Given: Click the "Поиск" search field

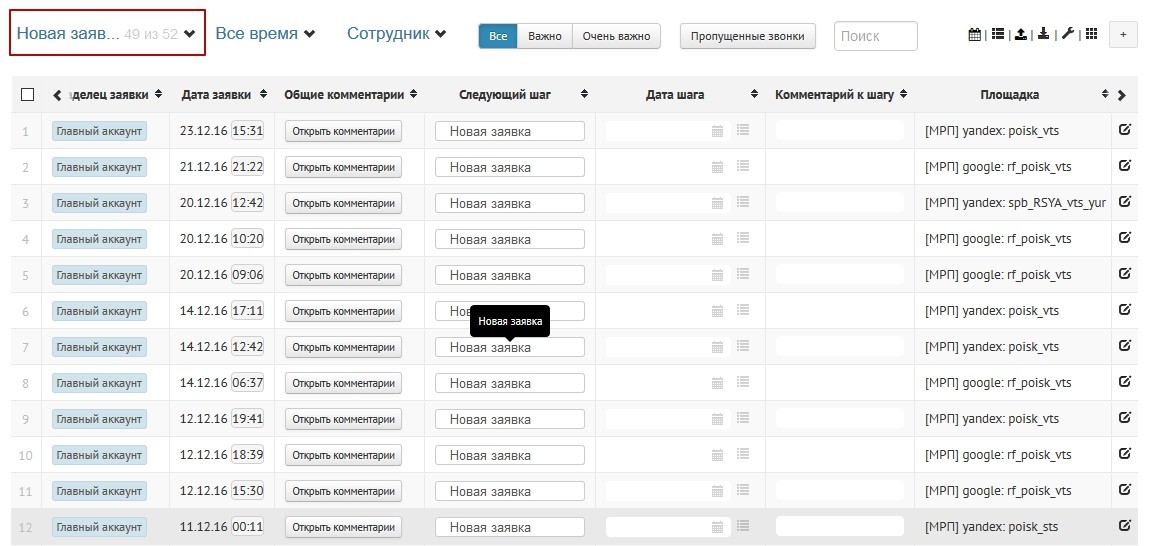Looking at the screenshot, I should [x=875, y=36].
